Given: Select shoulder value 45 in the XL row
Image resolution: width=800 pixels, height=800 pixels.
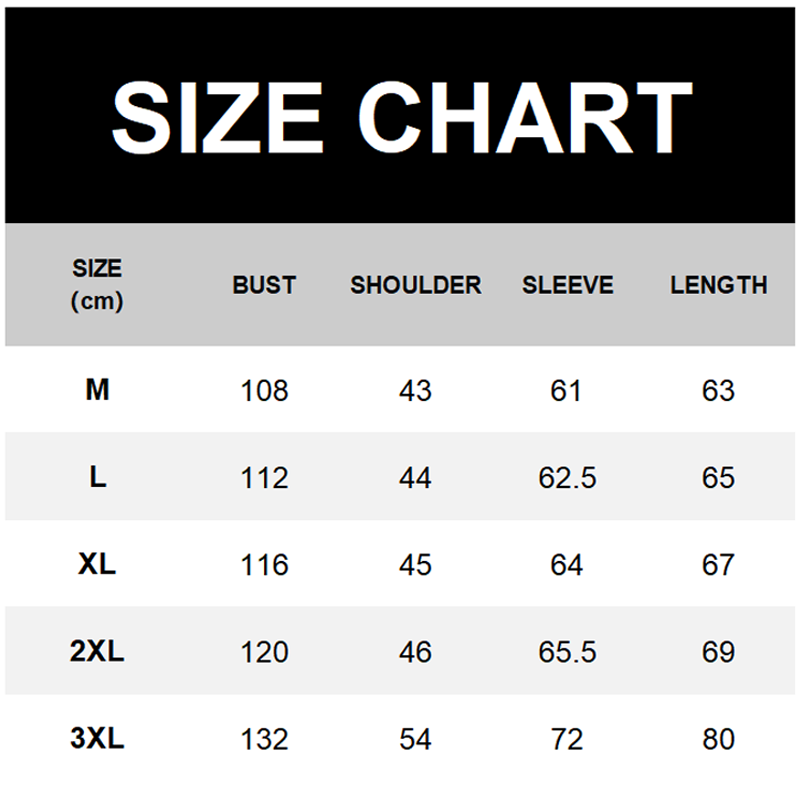Looking at the screenshot, I should tap(415, 565).
